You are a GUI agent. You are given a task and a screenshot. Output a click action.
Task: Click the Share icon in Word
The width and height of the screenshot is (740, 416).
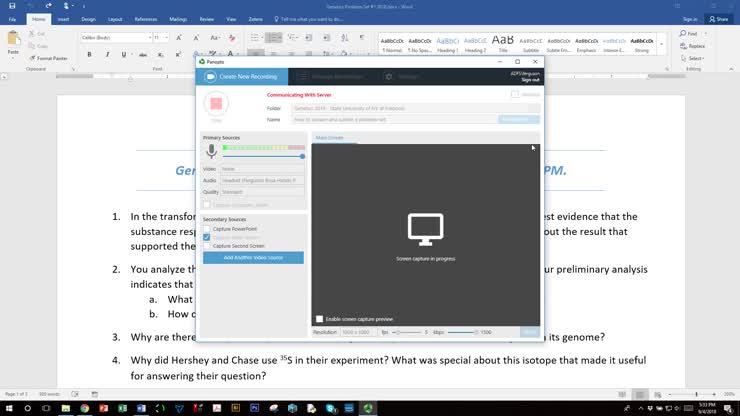coord(718,18)
